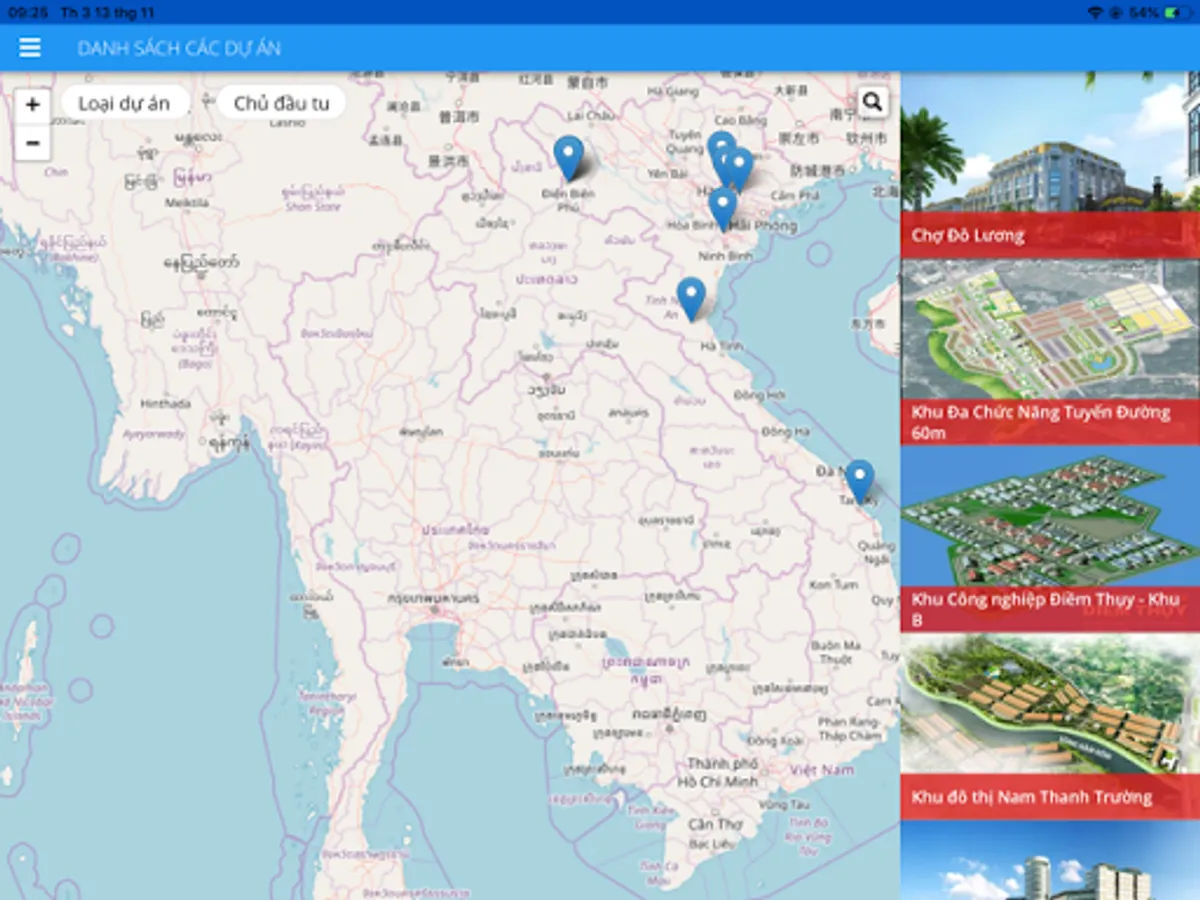Open Khu Đa Chức Năng Tuyến Đường 60m thumbnail
This screenshot has height=900, width=1200.
(x=1050, y=330)
